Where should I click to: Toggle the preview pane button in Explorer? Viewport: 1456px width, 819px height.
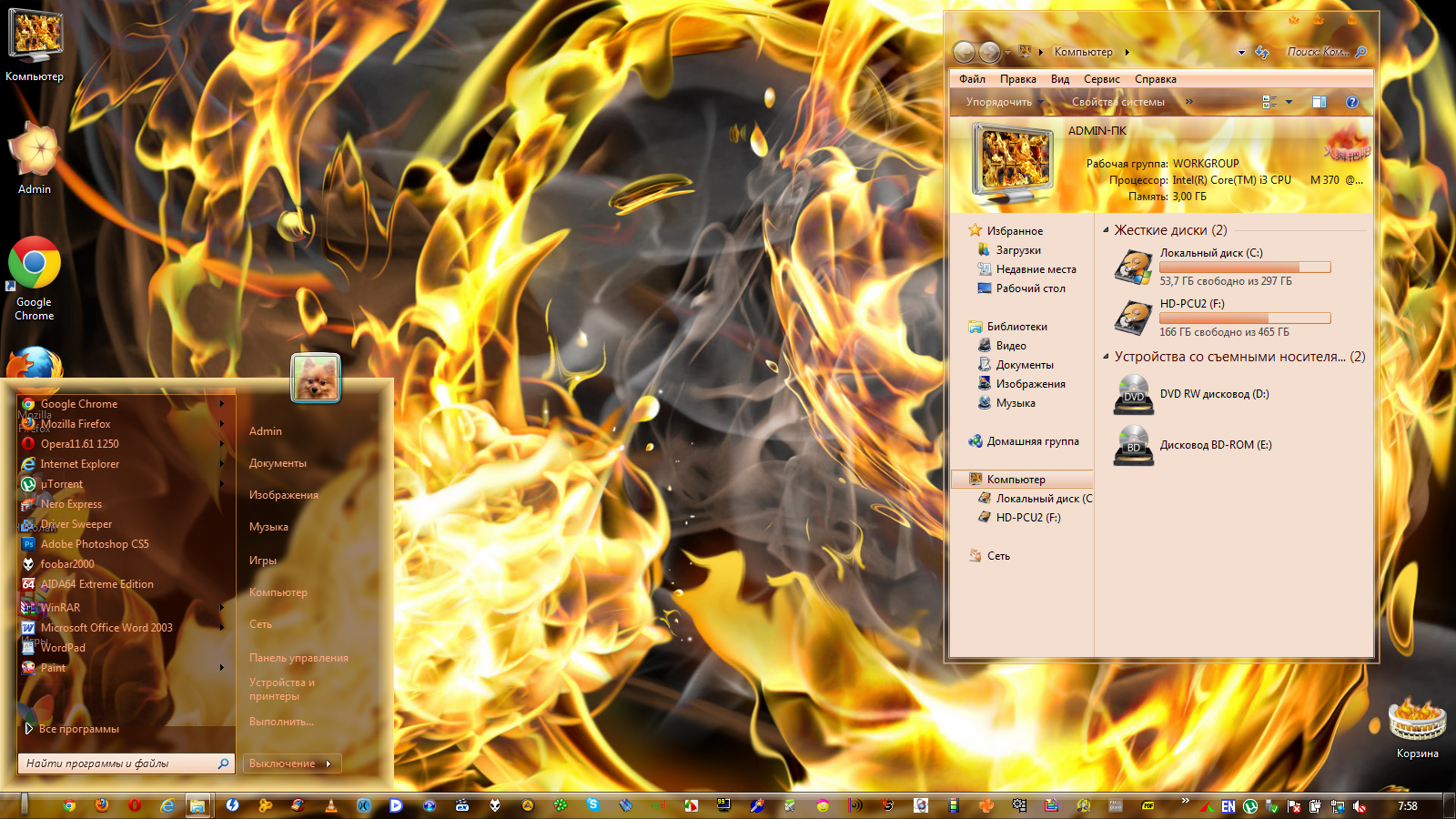pos(1319,102)
